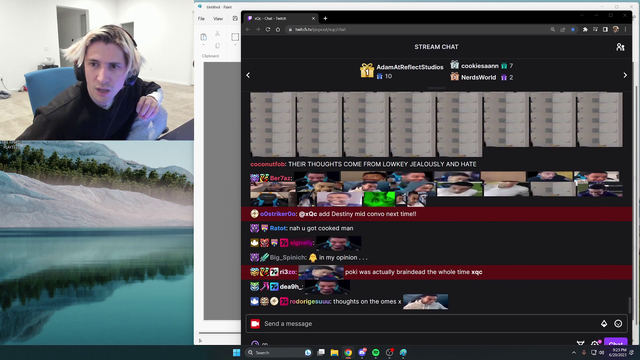Click the Cut icon in Paint
This screenshot has height=360, width=640.
coord(218,33)
